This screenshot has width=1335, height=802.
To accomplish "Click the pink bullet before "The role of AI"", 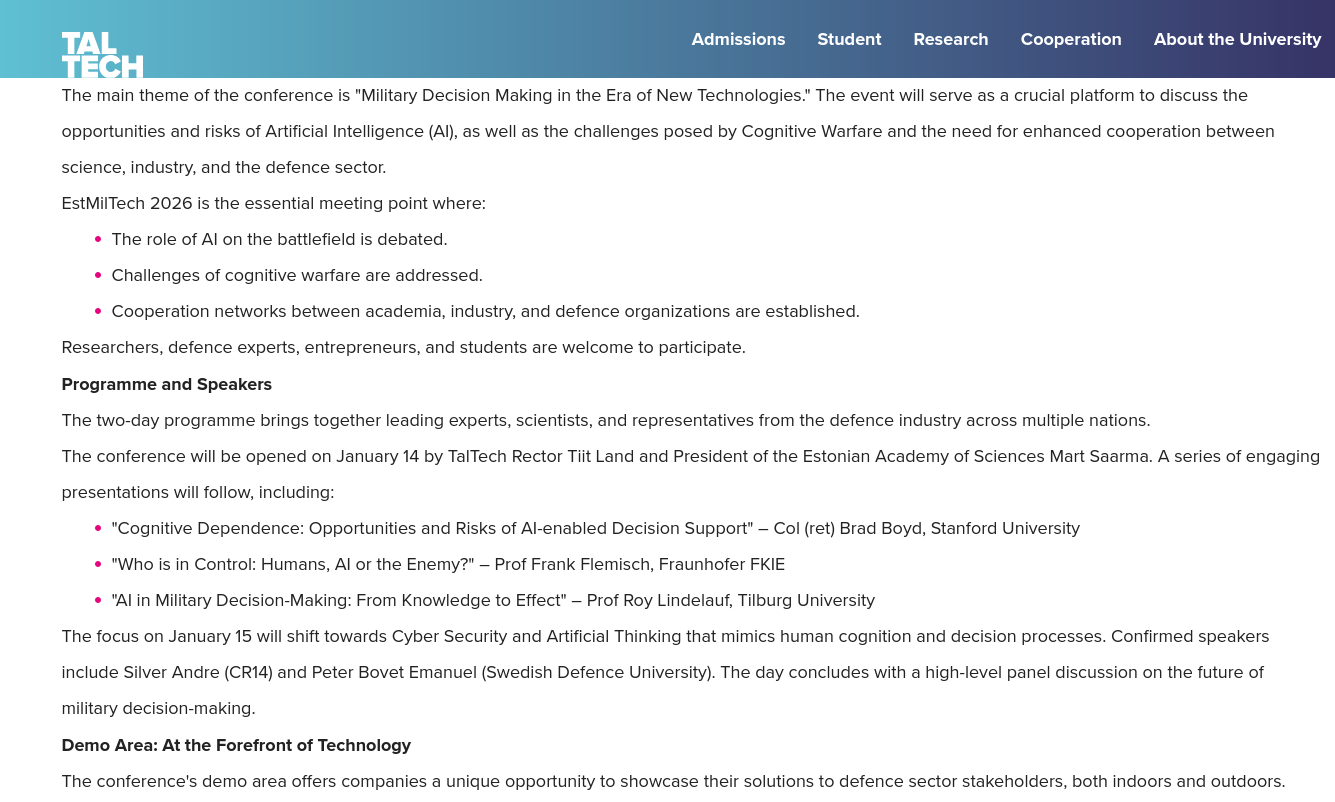I will coord(98,240).
